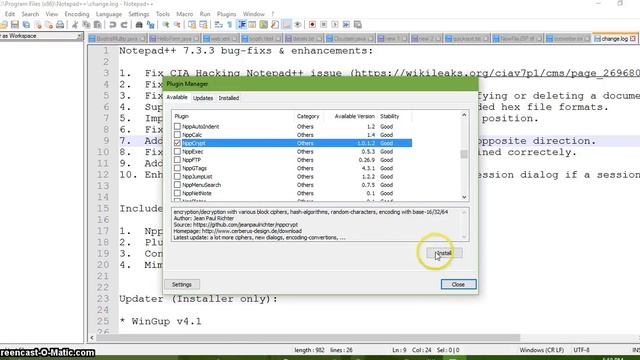640x360 pixels.
Task: Check the NppJumpList plugin checkbox
Action: coord(177,177)
